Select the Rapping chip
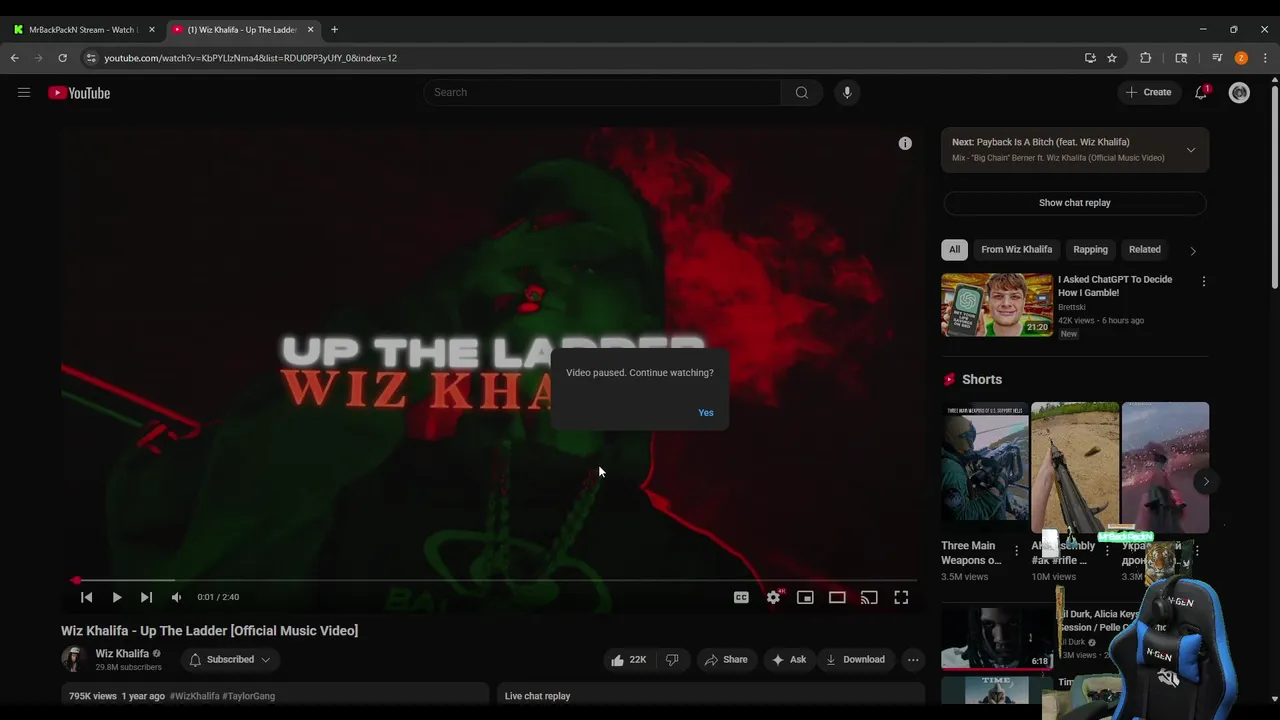The height and width of the screenshot is (720, 1280). point(1090,250)
